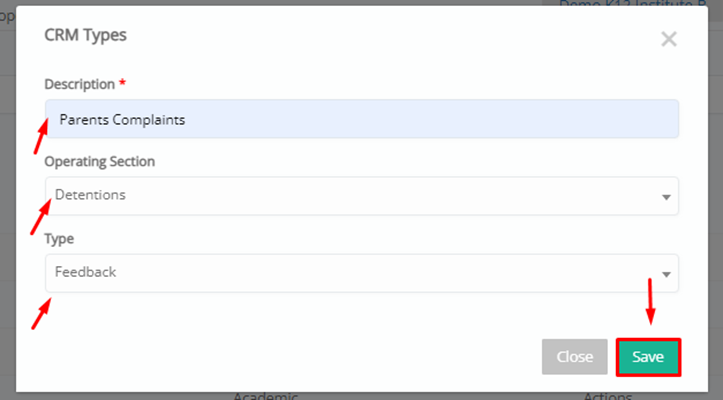The image size is (723, 400).
Task: Select the Feedback value in dropdown
Action: (85, 272)
